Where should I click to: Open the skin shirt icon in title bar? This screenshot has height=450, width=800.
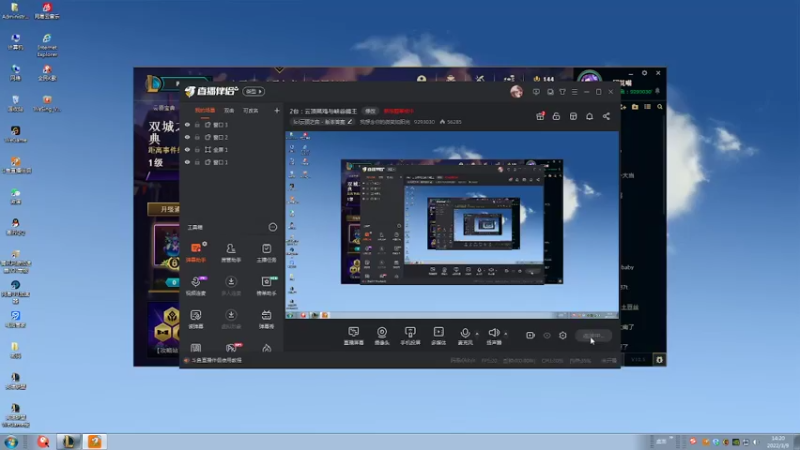click(562, 92)
